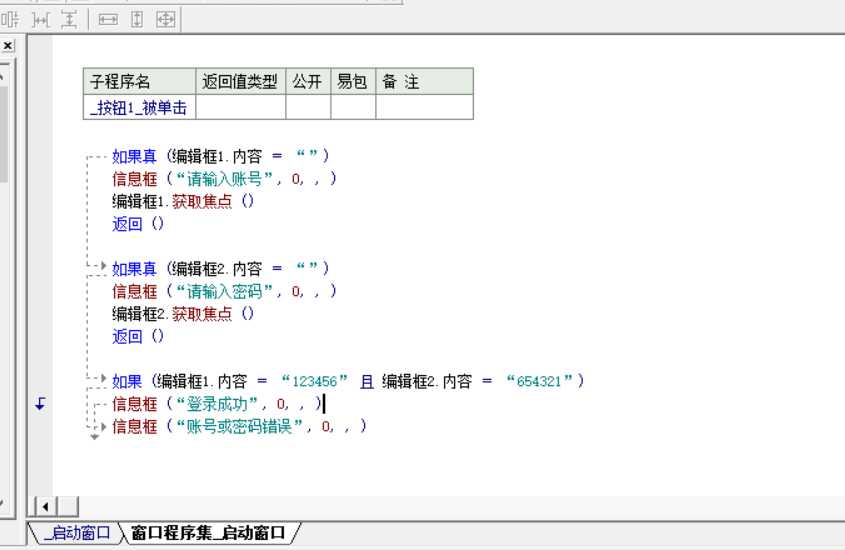Viewport: 845px width, 550px height.
Task: Click the 备 注 column header
Action: pos(424,81)
